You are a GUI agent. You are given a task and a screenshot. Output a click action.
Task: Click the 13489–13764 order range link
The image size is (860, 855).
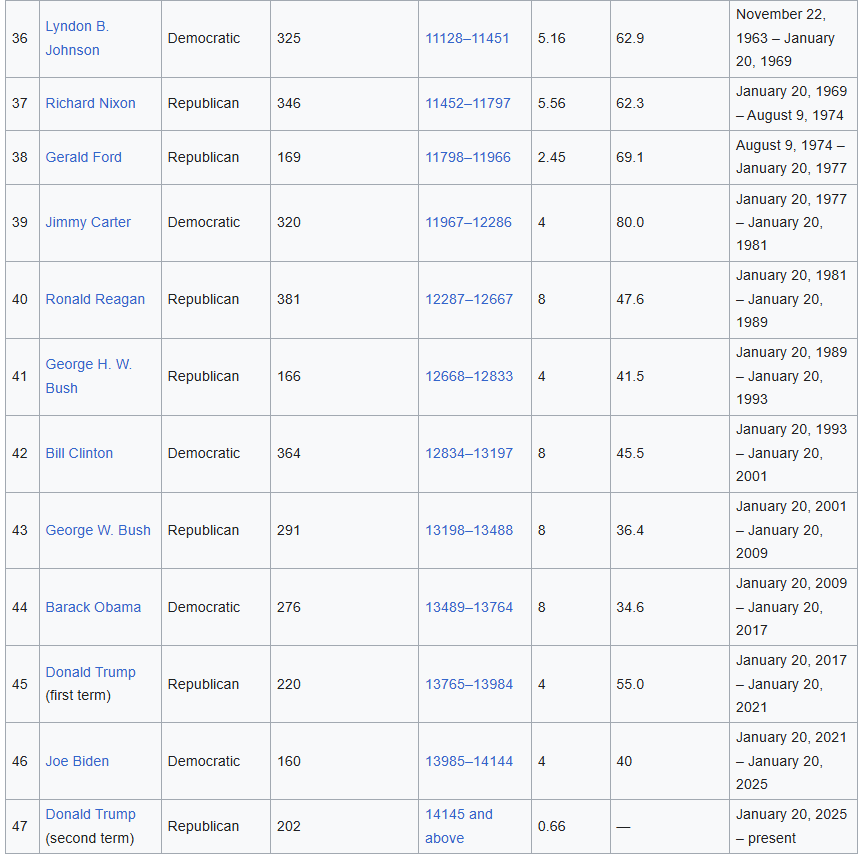click(x=469, y=607)
